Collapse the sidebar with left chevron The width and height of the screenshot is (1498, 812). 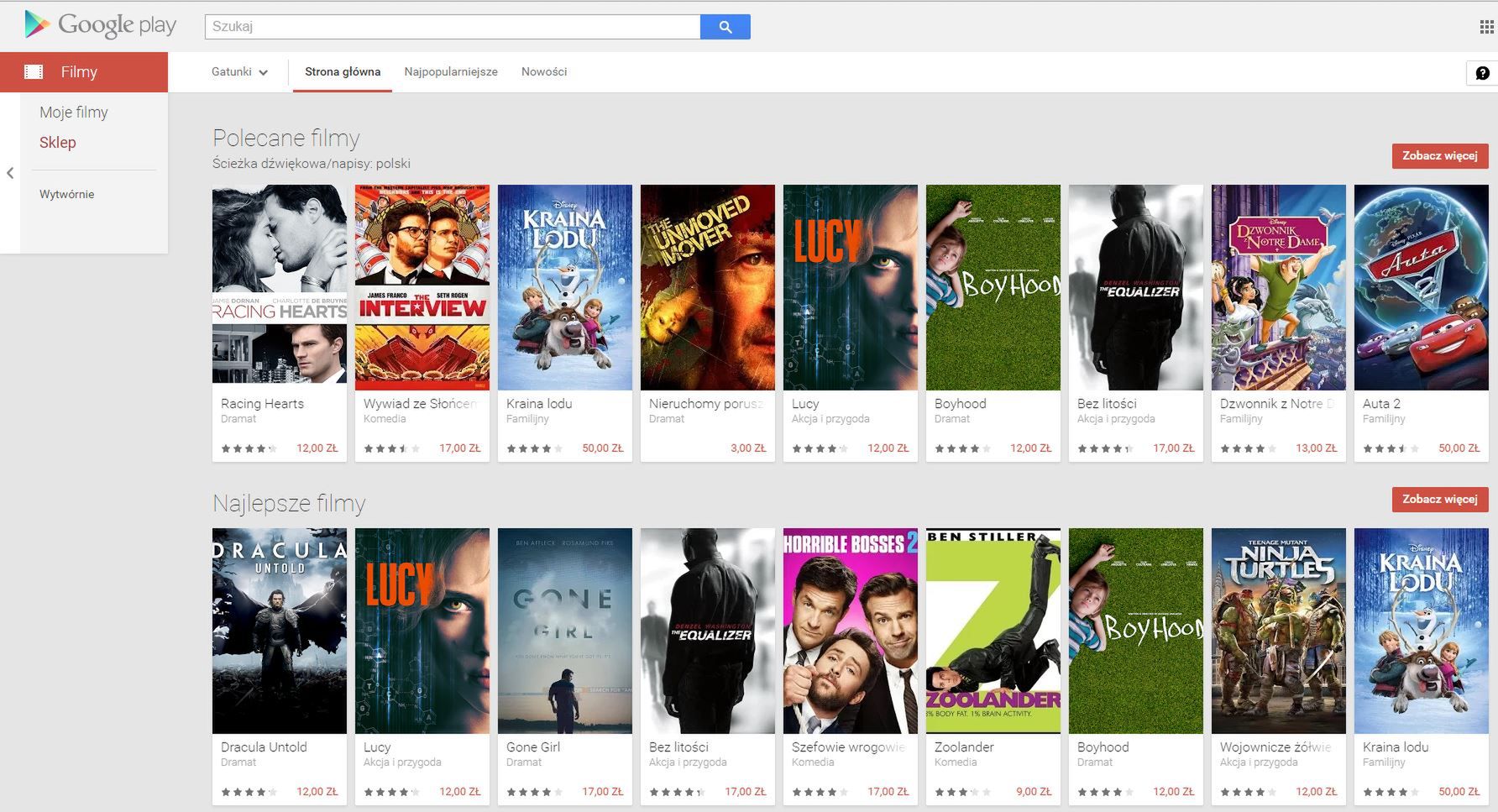click(x=10, y=173)
